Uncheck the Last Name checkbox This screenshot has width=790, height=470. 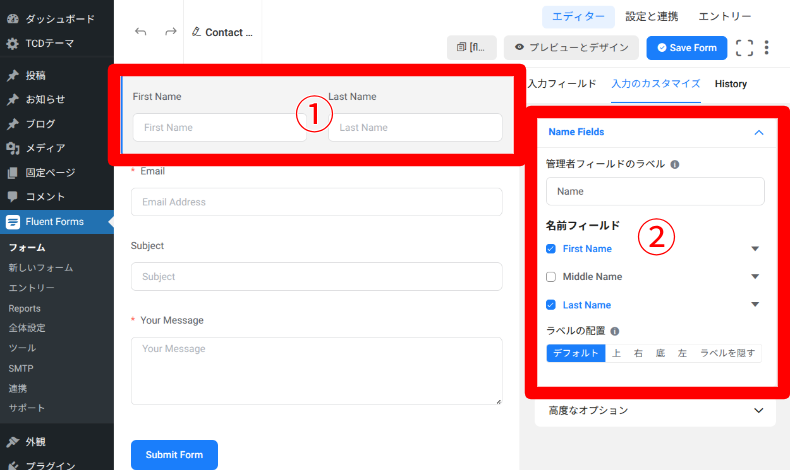[551, 305]
